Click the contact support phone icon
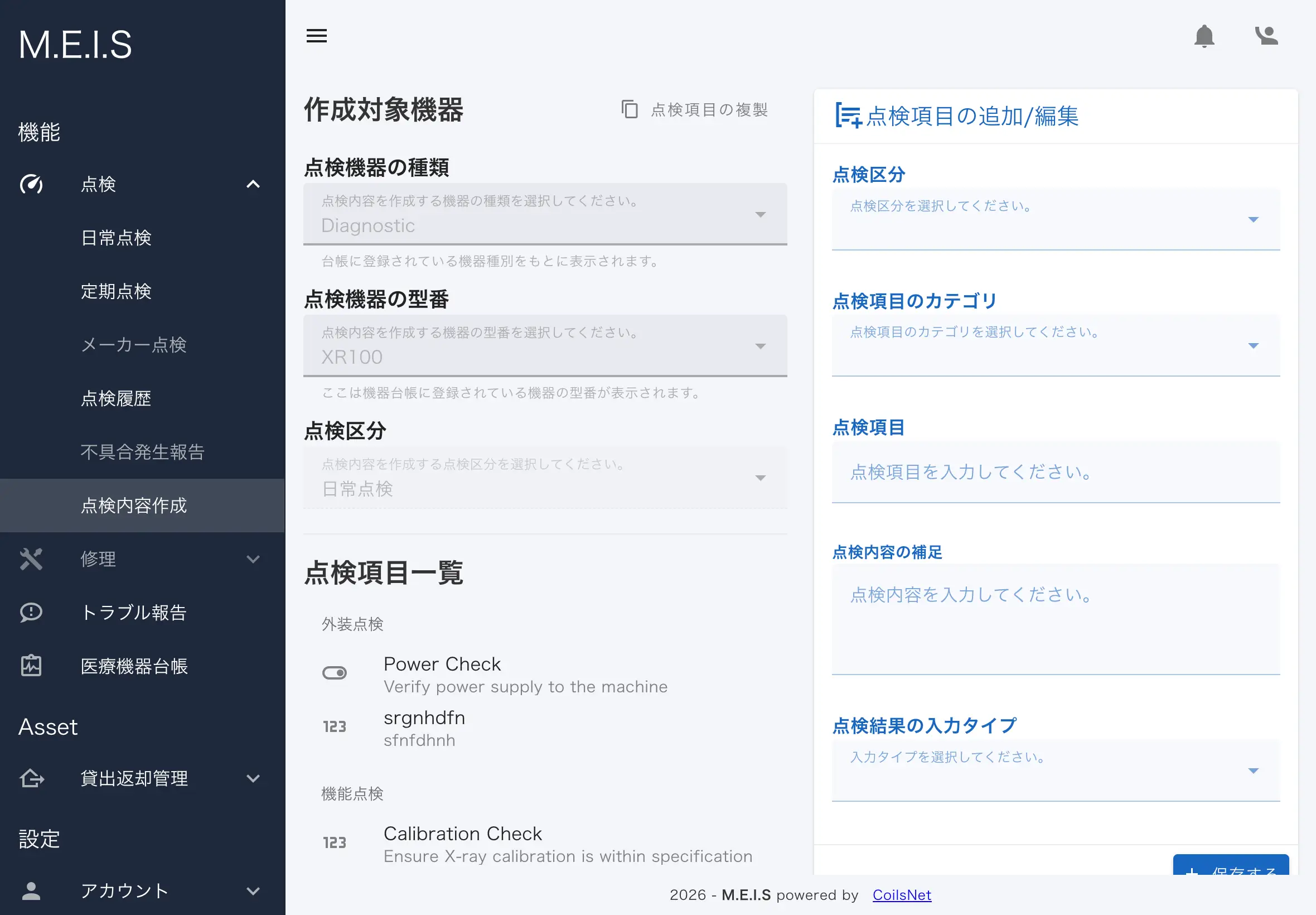 [1266, 36]
